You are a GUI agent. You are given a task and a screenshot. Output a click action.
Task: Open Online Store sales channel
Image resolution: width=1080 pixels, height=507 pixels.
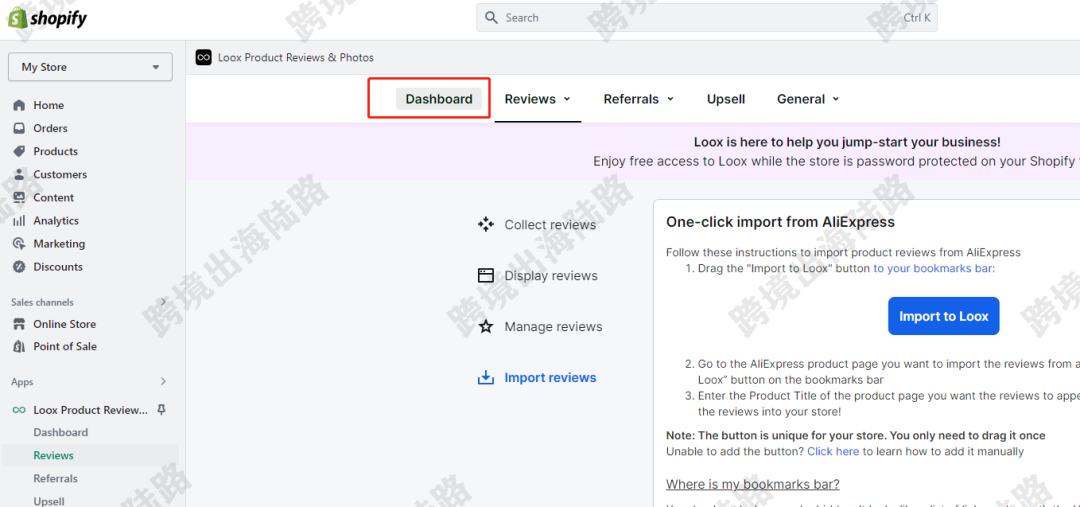click(65, 324)
